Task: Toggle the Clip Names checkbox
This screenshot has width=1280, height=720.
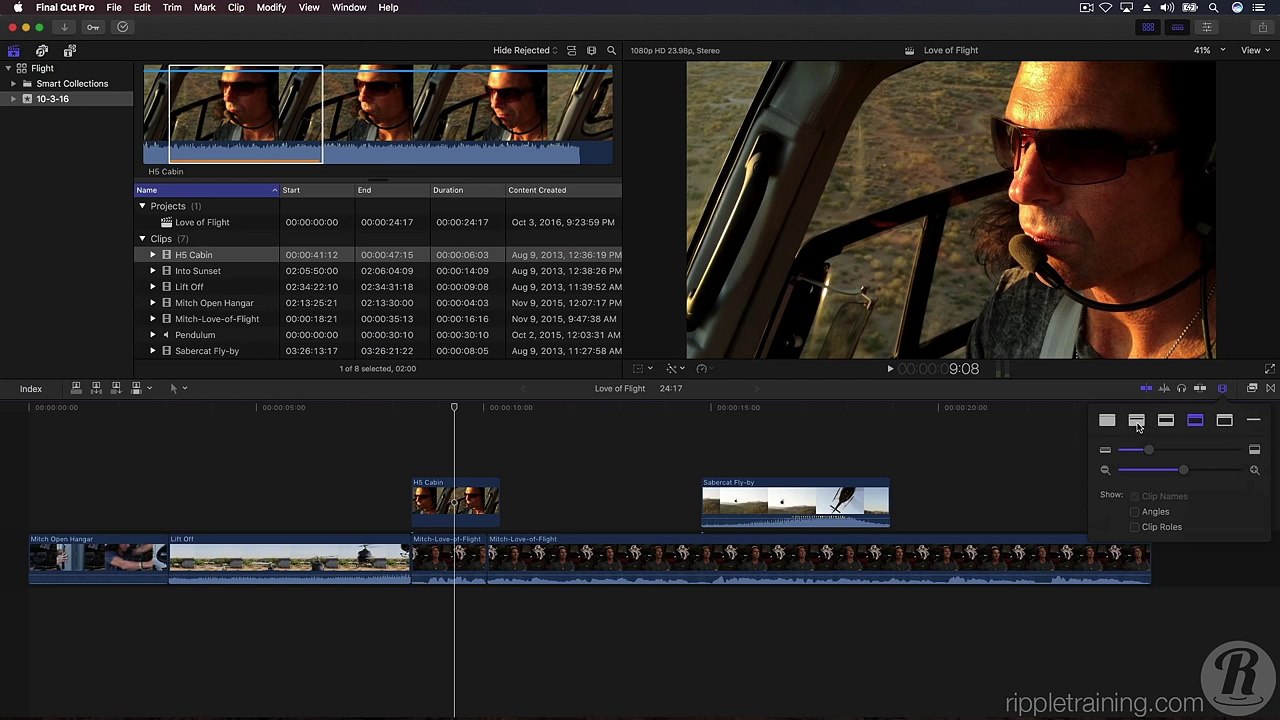Action: click(1134, 496)
